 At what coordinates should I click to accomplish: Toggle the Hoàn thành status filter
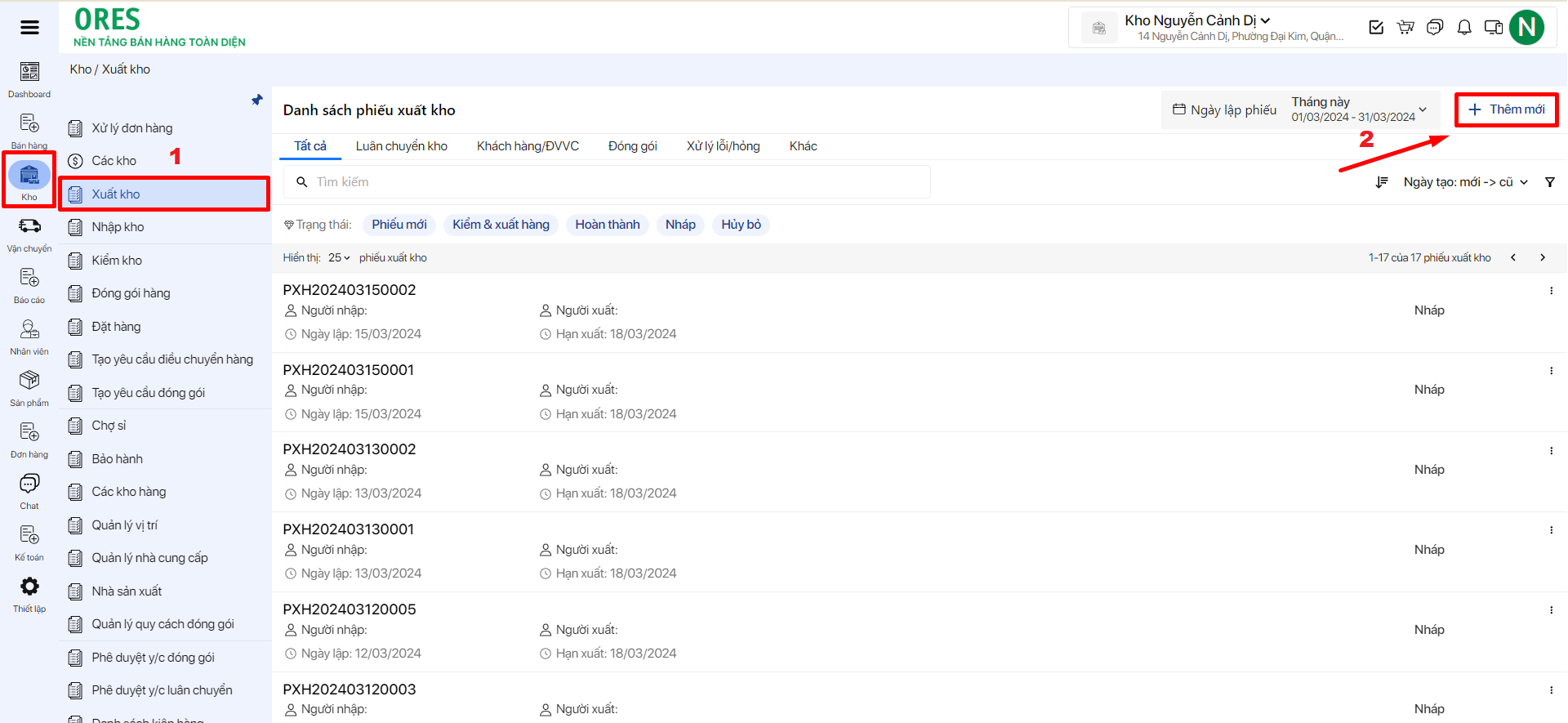pos(607,225)
